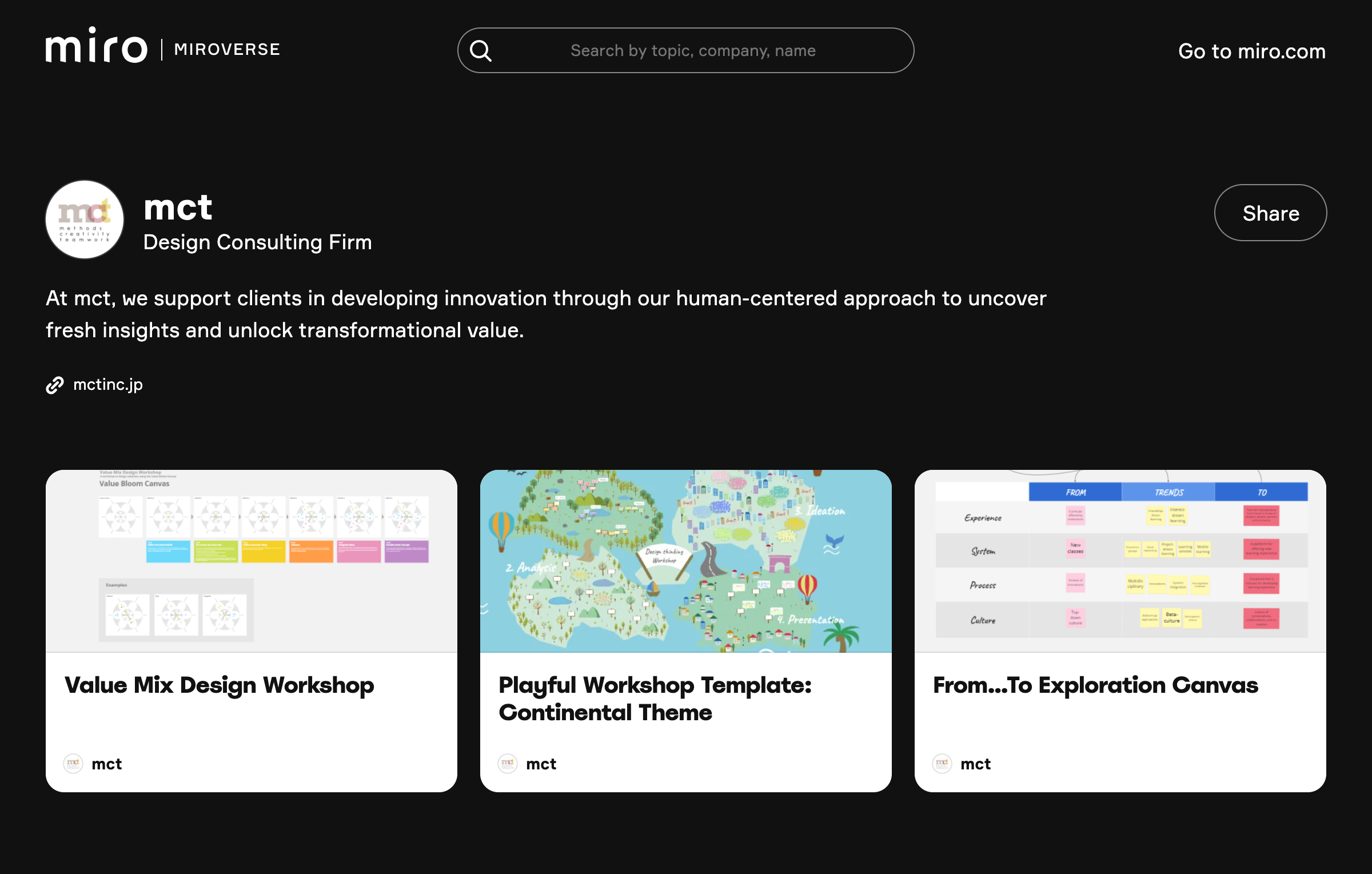Open the From/Trends/To table thumbnail
Viewport: 1372px width, 874px height.
click(x=1120, y=561)
